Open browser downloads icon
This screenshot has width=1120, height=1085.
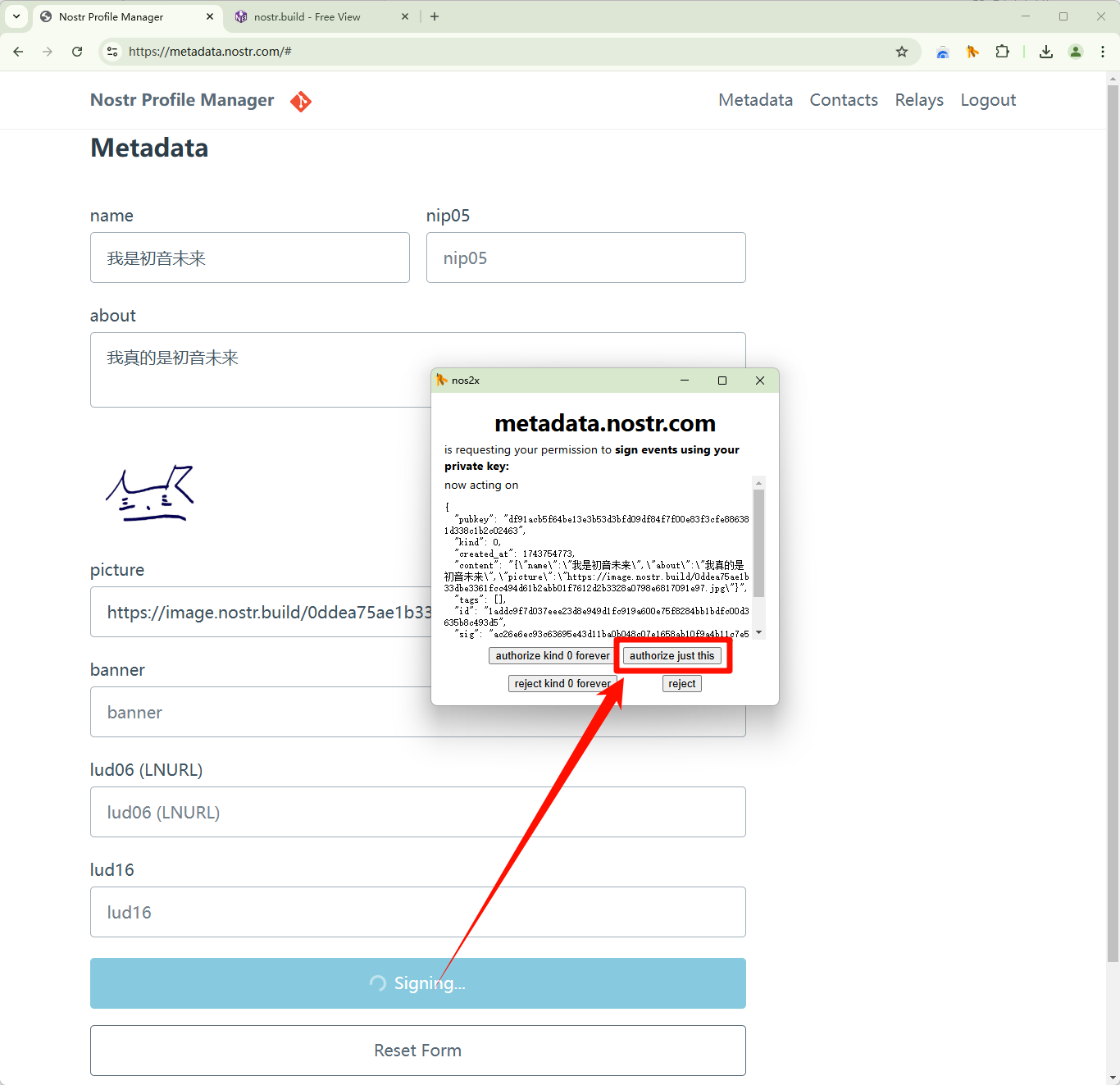tap(1046, 52)
